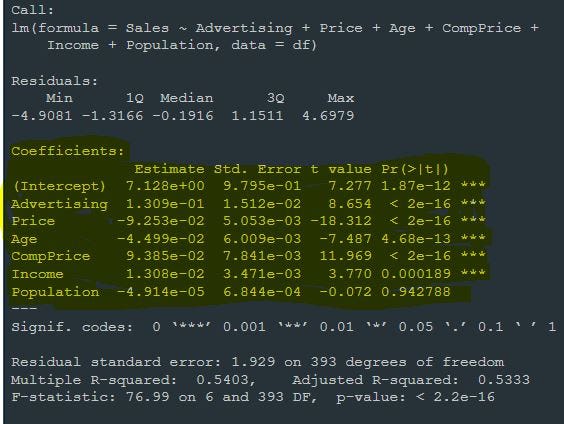The height and width of the screenshot is (424, 564).
Task: Select the Intercept std error 9.795e-01
Action: [262, 186]
